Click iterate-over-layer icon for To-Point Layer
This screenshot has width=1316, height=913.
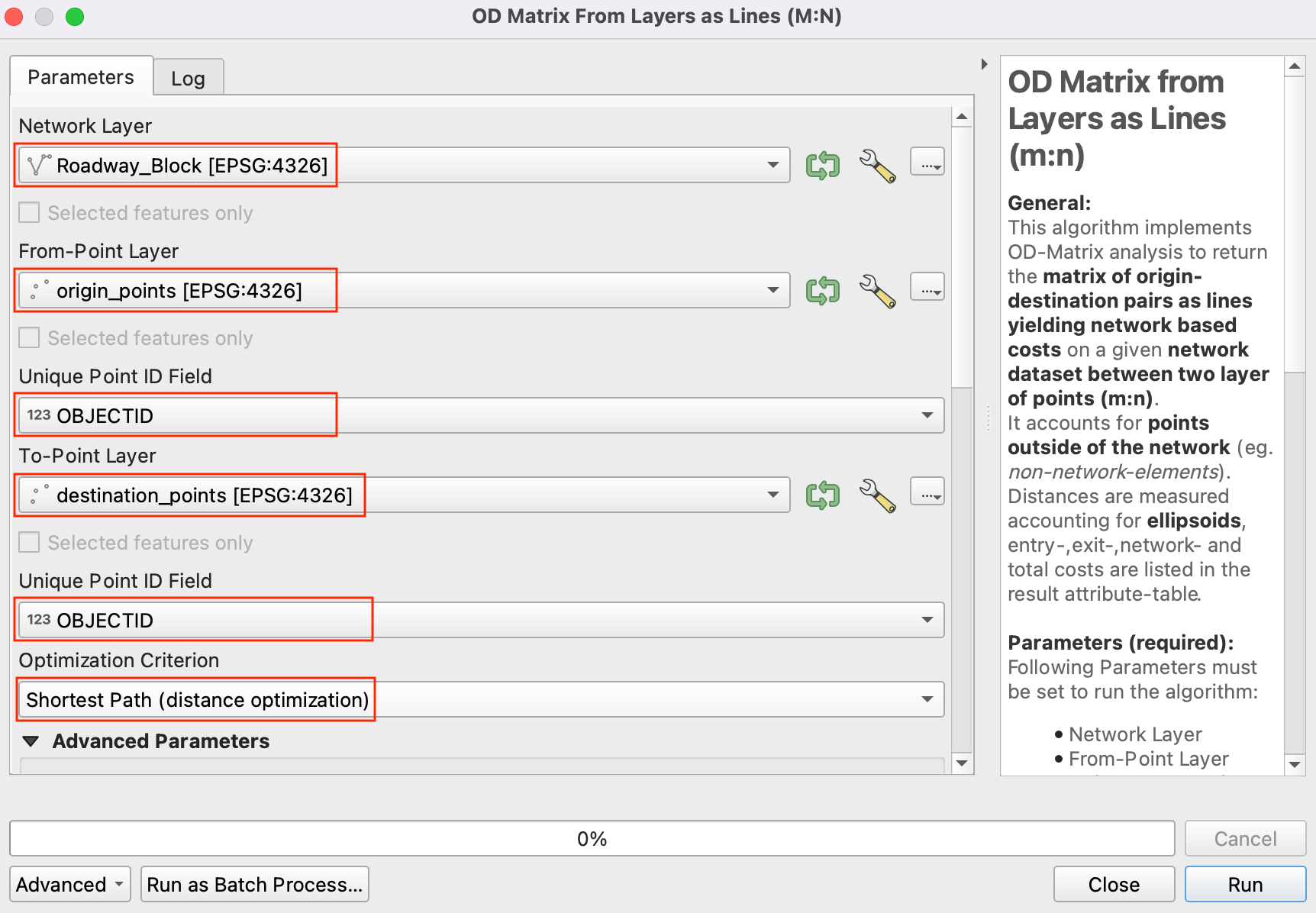click(822, 495)
